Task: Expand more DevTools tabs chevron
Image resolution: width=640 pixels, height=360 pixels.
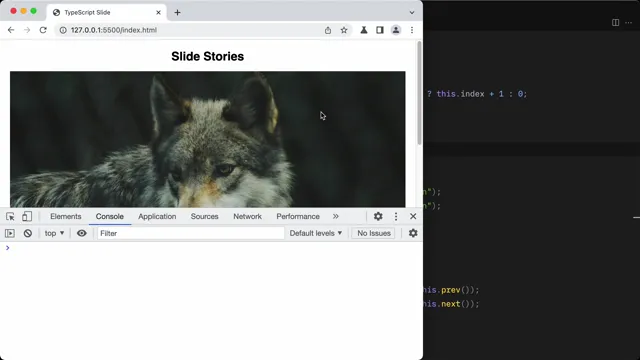Action: tap(336, 216)
